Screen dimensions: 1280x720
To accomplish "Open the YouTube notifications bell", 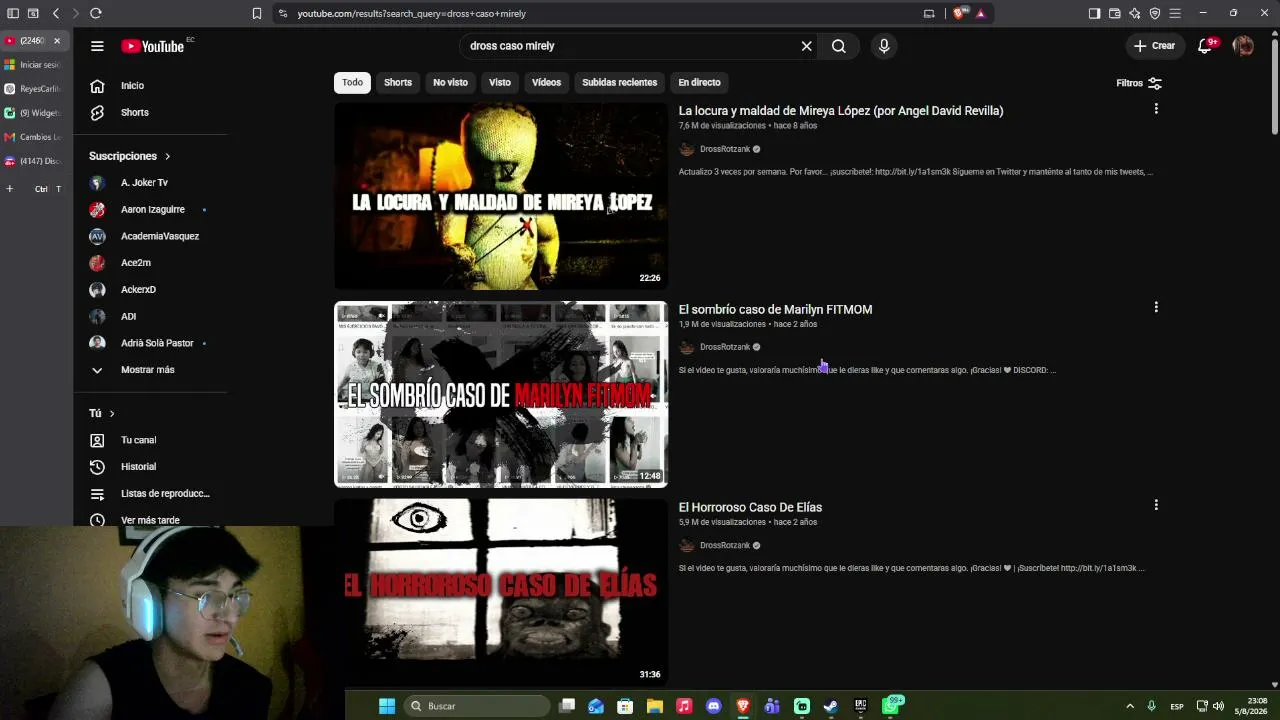I will point(1205,46).
